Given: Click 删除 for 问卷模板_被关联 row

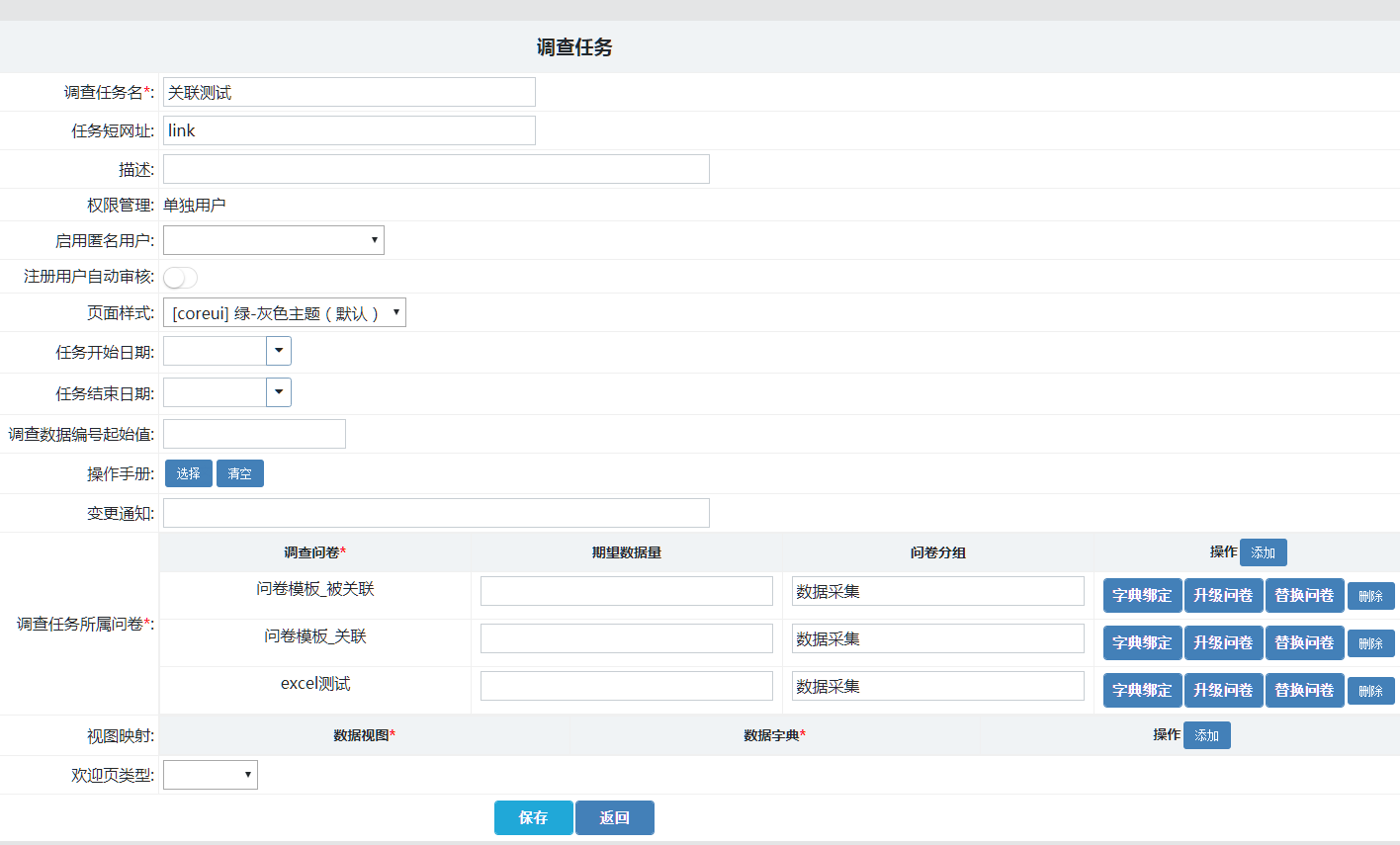Looking at the screenshot, I should 1370,596.
